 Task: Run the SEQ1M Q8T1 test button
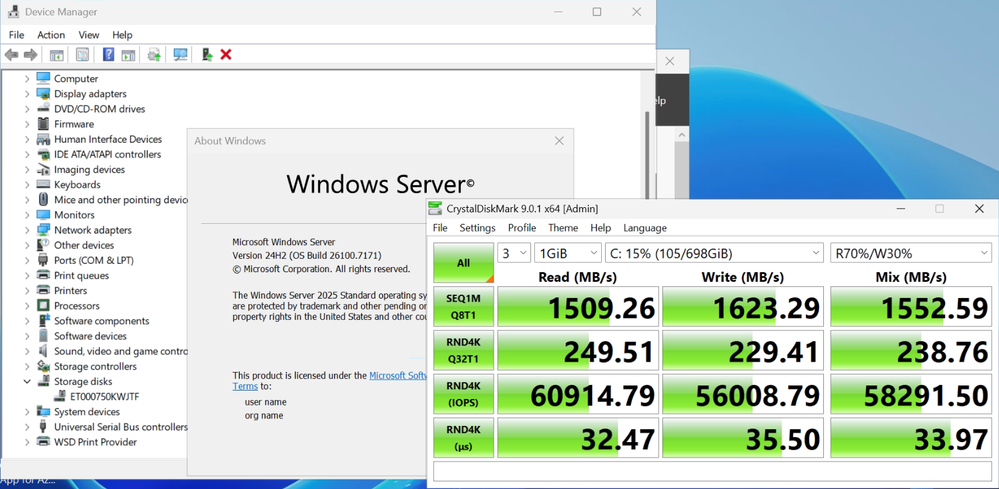(463, 307)
